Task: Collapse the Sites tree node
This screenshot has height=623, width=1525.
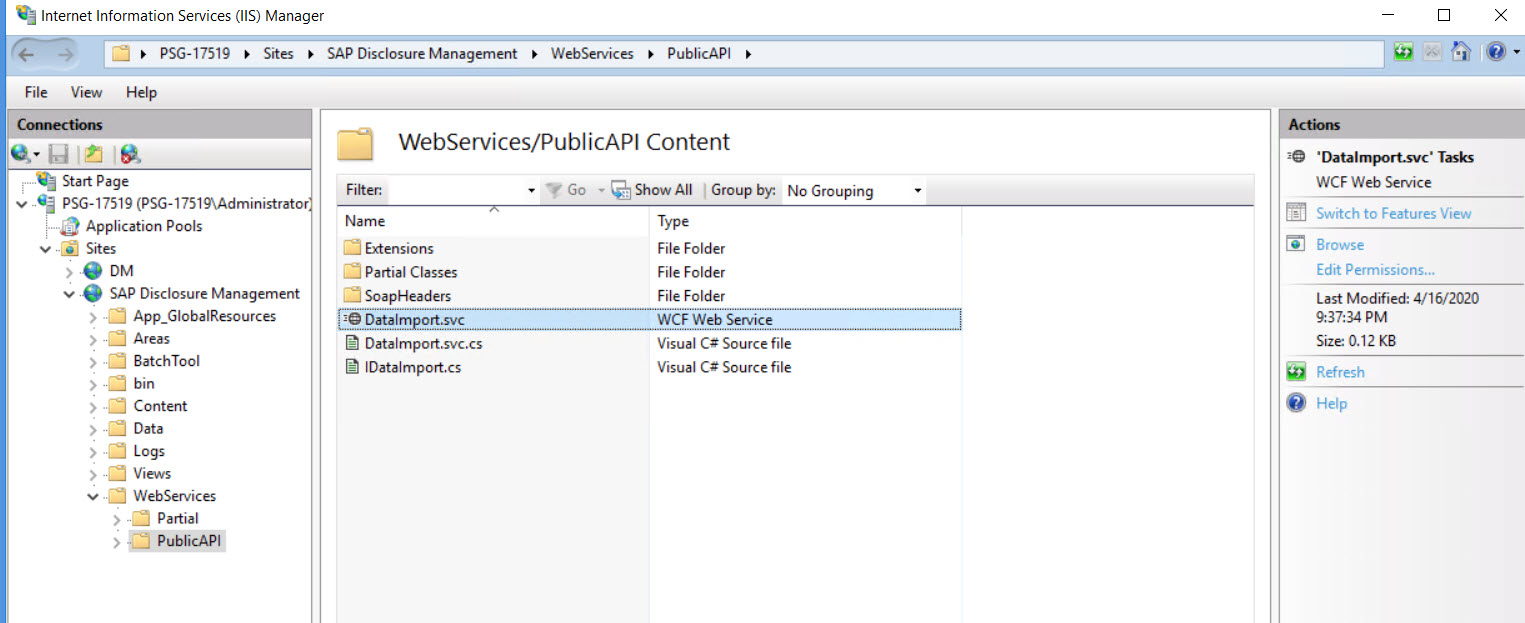Action: [46, 249]
